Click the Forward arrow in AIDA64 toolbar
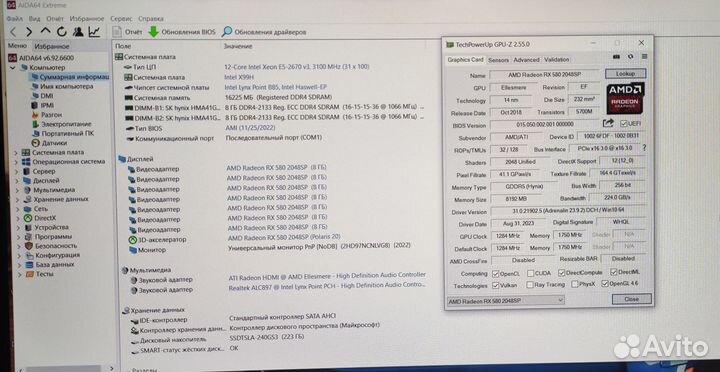The image size is (720, 372). click(29, 32)
